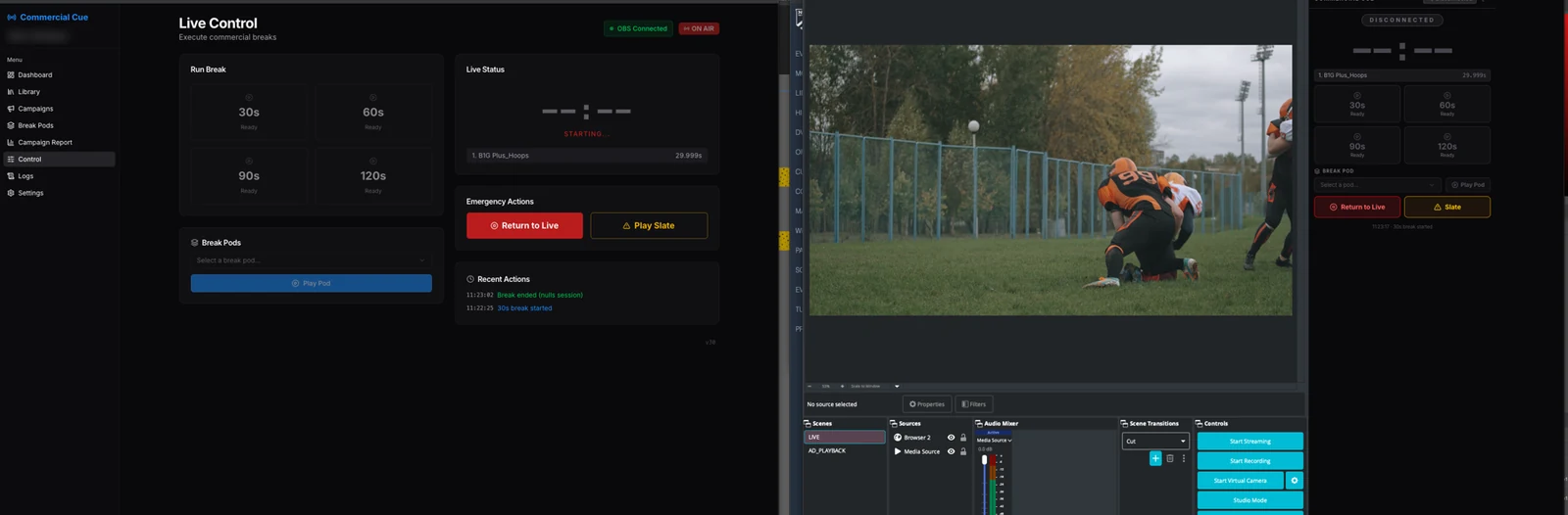This screenshot has height=515, width=1568.
Task: Toggle visibility of Browser 2 source
Action: coord(951,438)
